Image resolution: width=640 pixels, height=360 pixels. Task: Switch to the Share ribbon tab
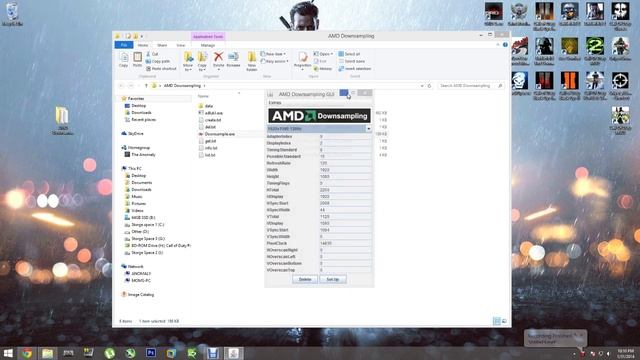162,45
